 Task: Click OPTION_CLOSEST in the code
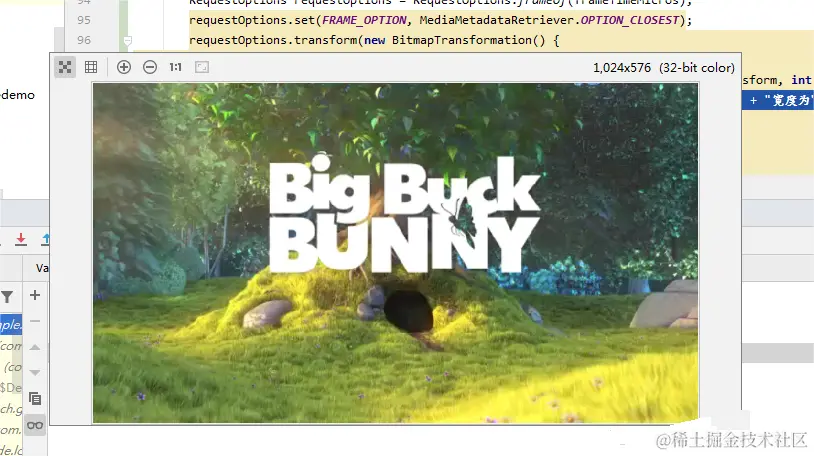(629, 20)
